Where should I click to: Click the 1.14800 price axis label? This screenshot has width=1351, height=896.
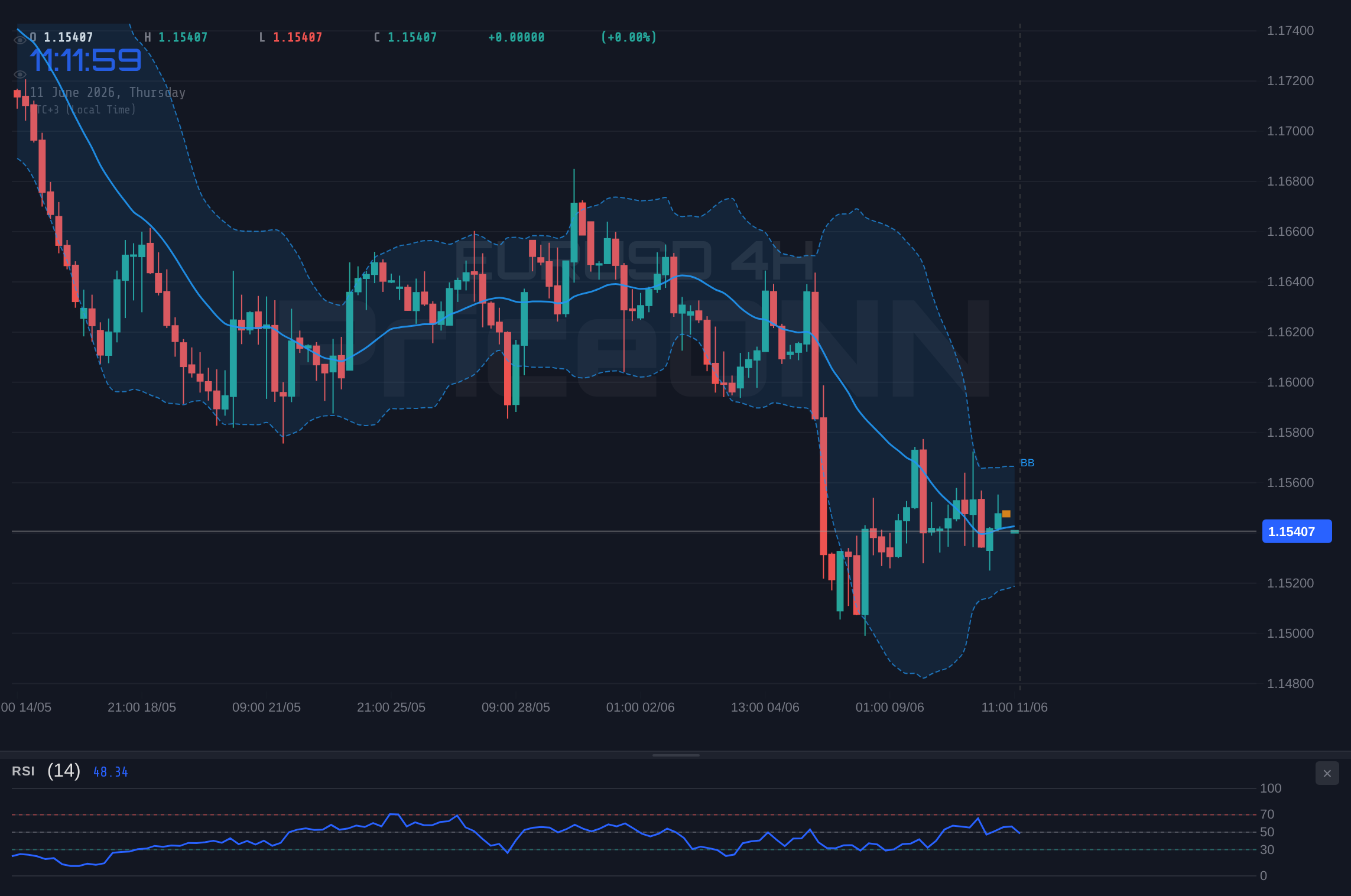[1290, 684]
